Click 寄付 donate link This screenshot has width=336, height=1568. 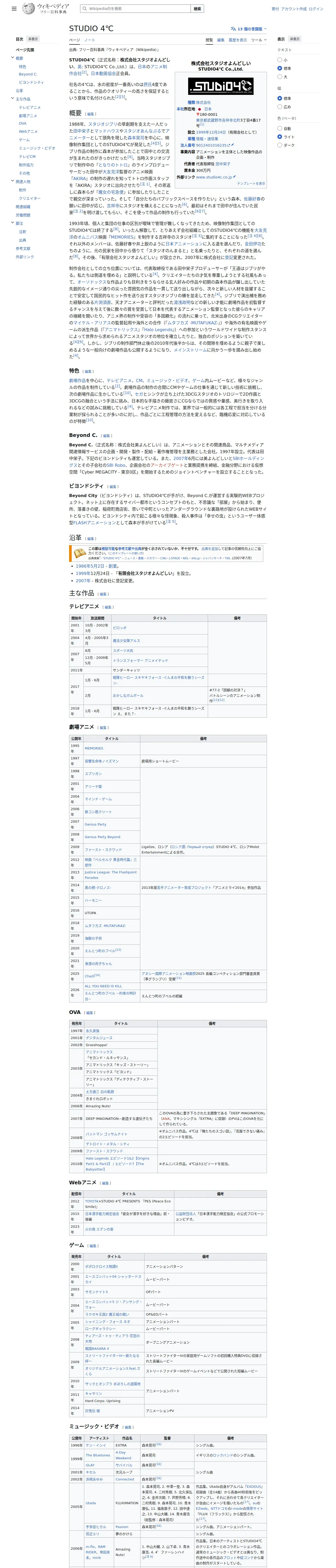pyautogui.click(x=275, y=9)
